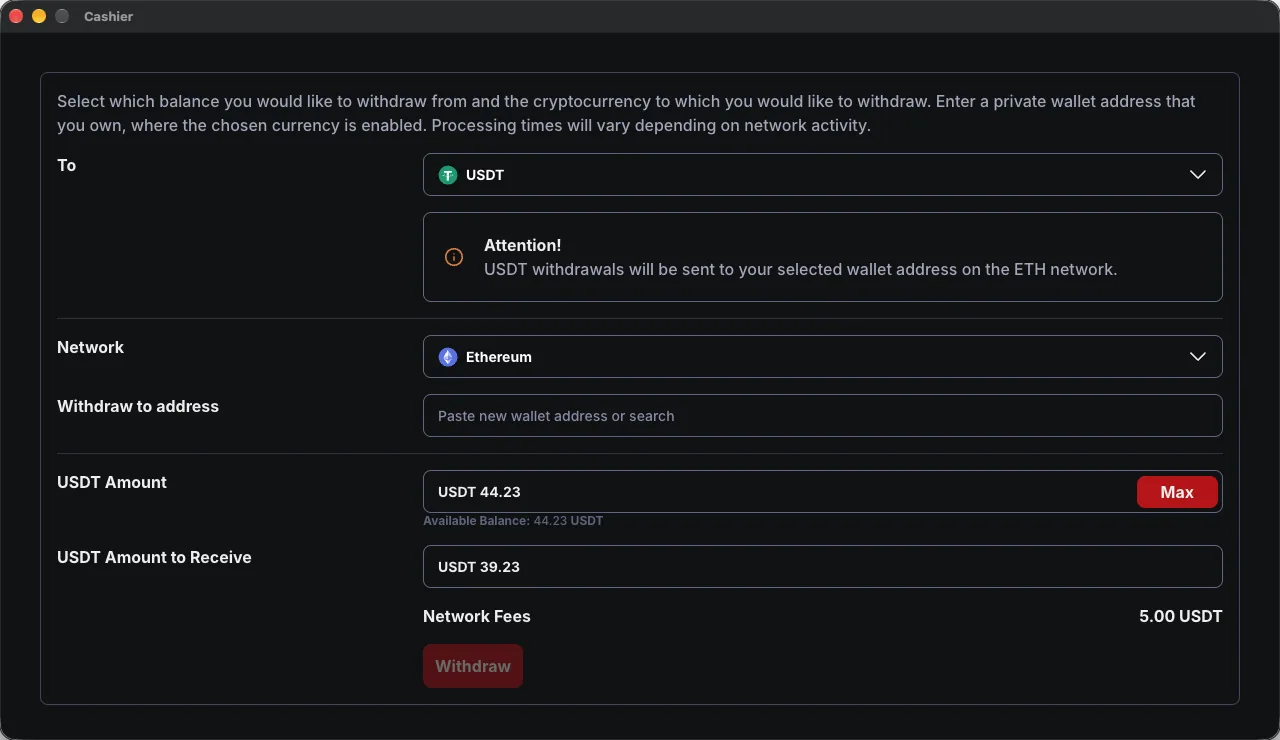Close the Cashier window
The height and width of the screenshot is (740, 1280).
point(16,17)
